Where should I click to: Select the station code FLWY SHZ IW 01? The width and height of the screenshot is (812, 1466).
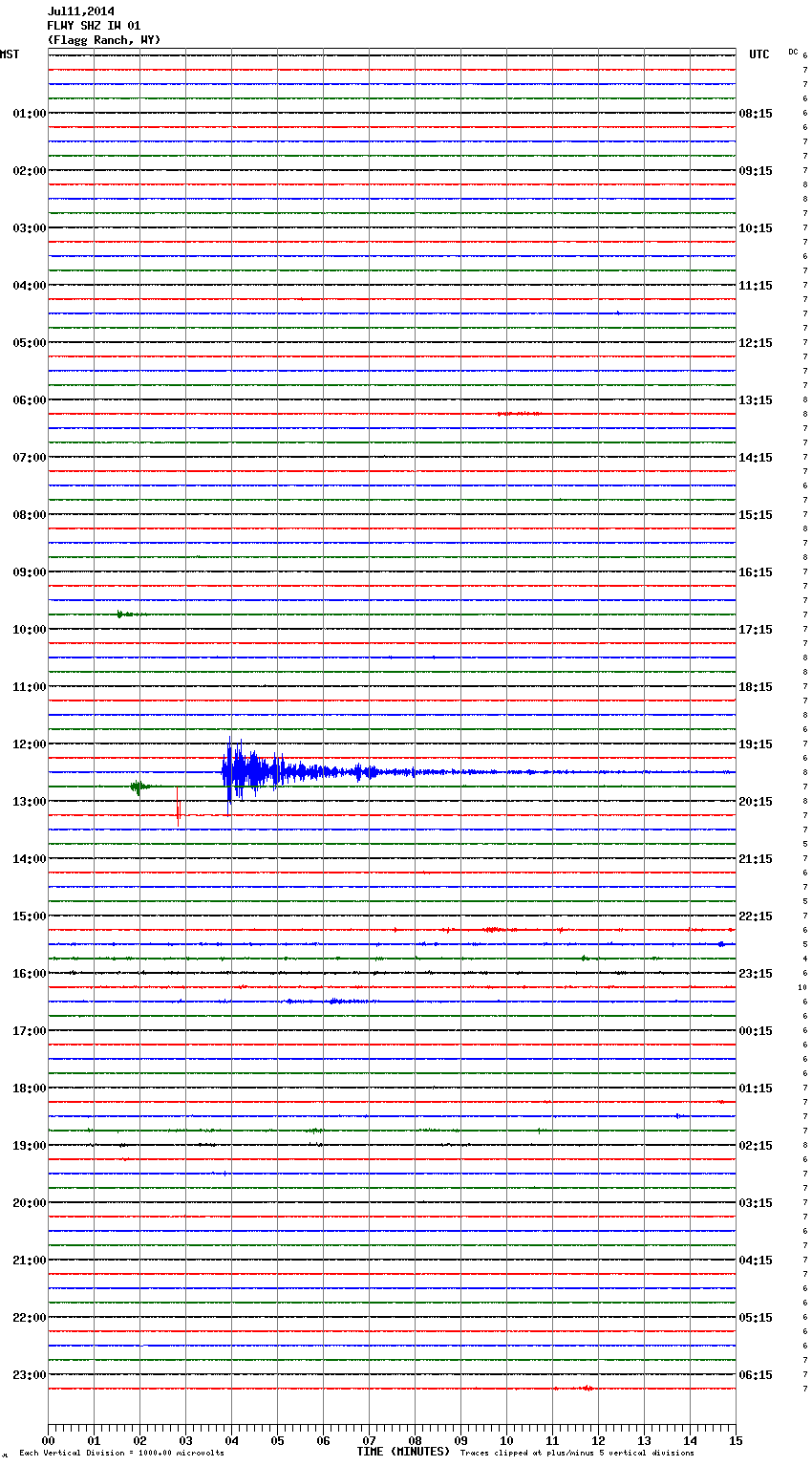94,26
